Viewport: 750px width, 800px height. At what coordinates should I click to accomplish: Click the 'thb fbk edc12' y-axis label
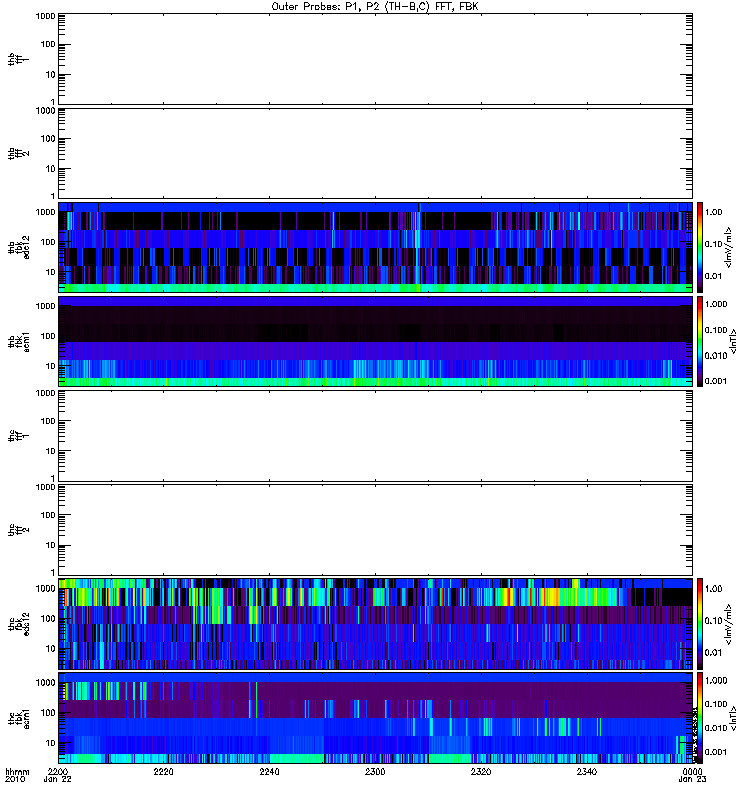pos(19,247)
